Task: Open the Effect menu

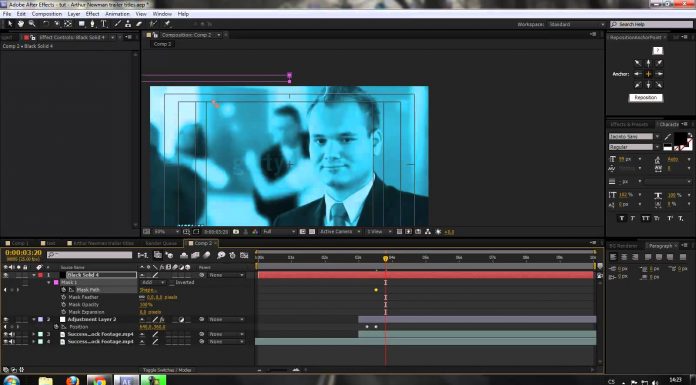Action: (x=92, y=14)
